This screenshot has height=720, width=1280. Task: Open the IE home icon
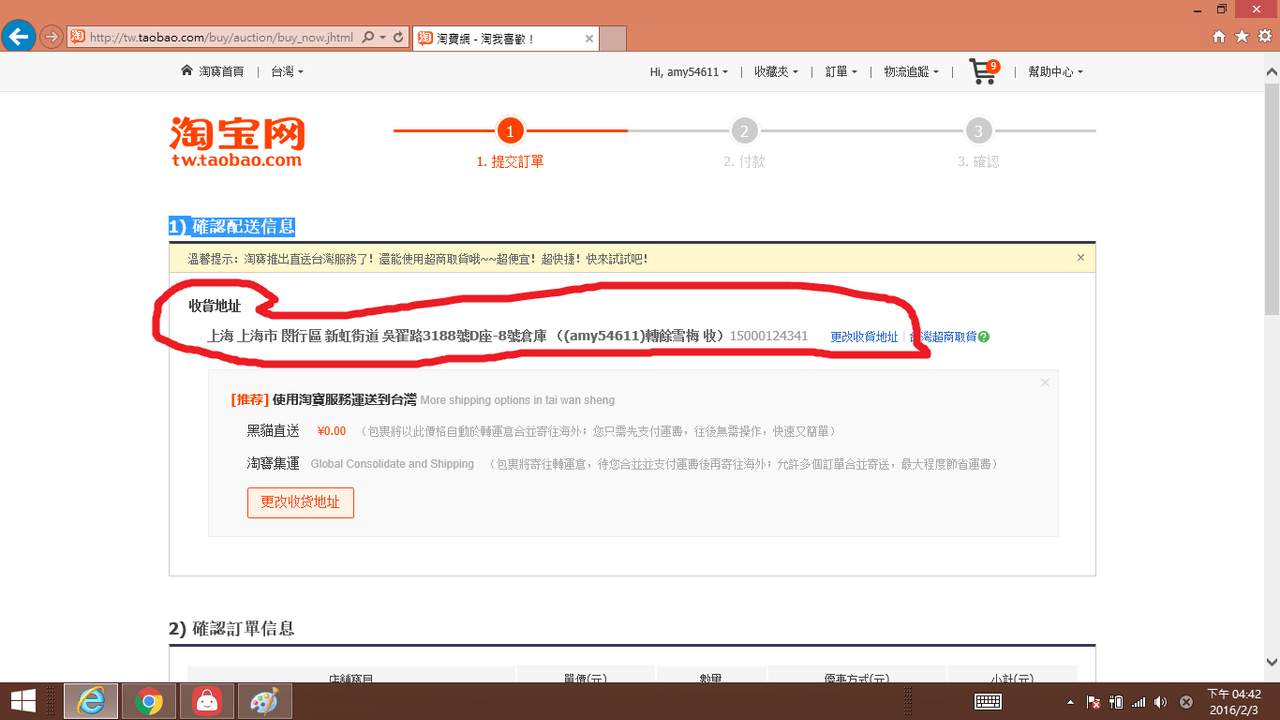point(1218,37)
